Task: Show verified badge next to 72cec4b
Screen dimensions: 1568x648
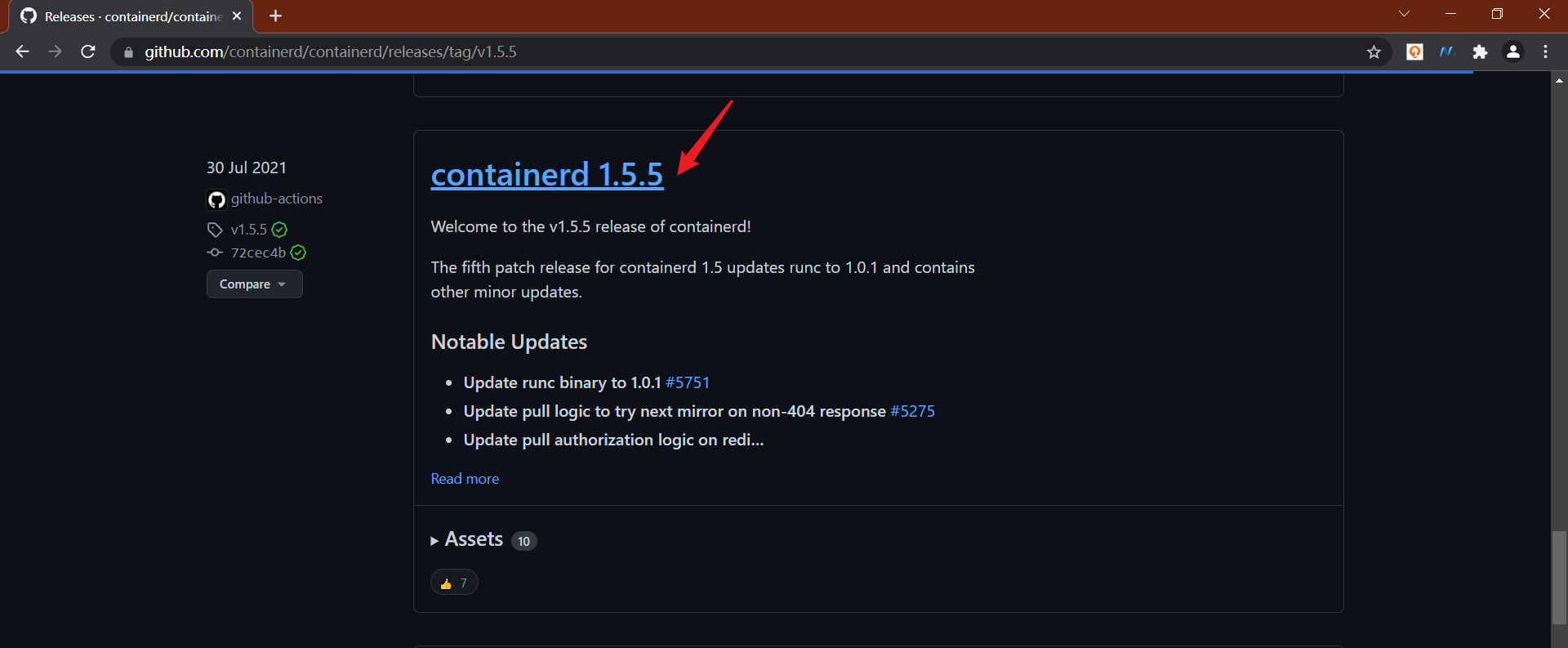Action: point(298,252)
